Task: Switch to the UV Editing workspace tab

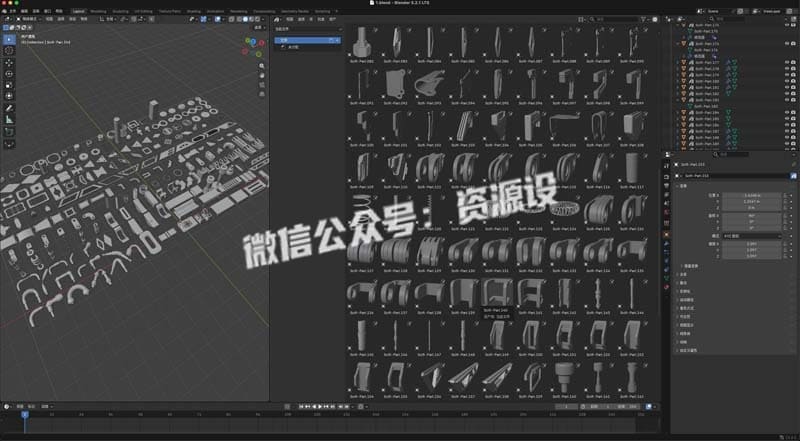Action: [143, 11]
